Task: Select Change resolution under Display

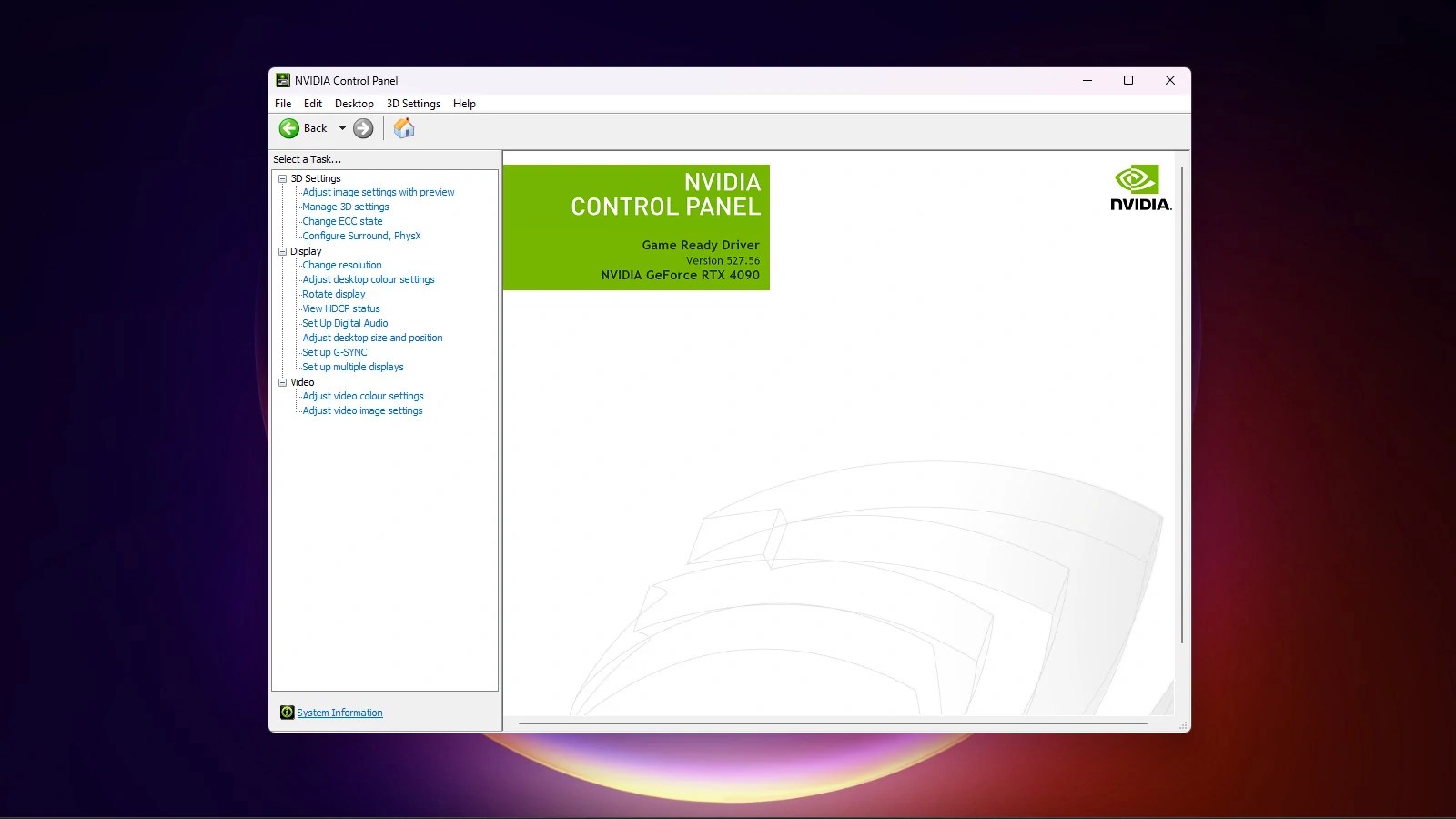Action: click(x=341, y=265)
